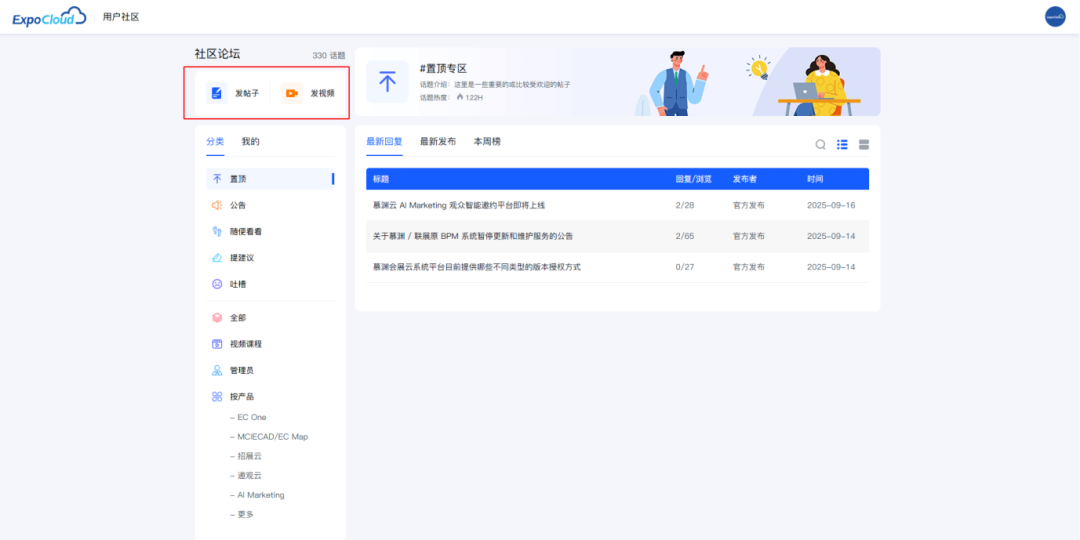Screen dimensions: 1080x540
Task: Click the user avatar at top right
Action: tap(1055, 16)
